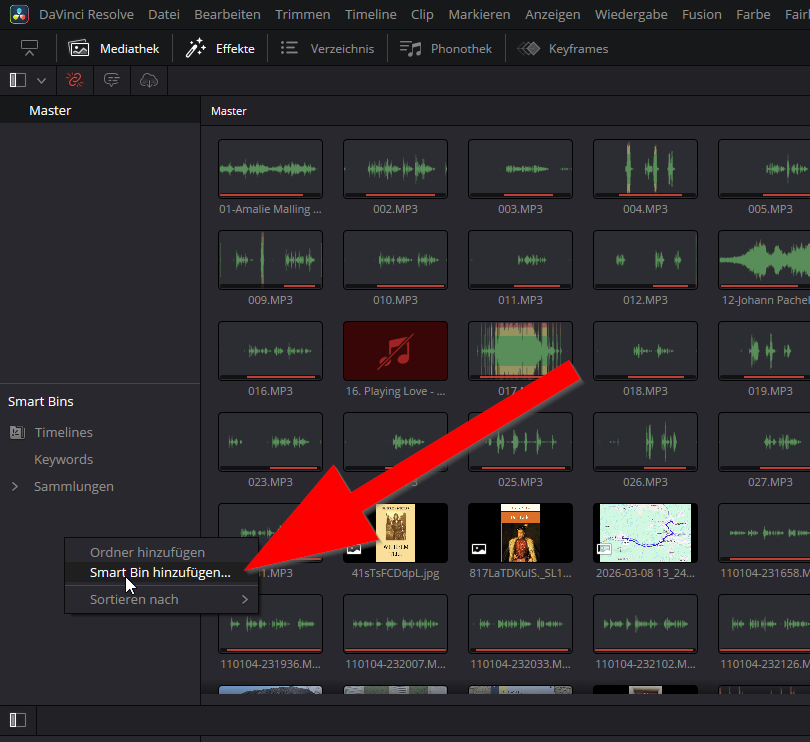
Task: Toggle the Effekte panel
Action: tap(221, 48)
